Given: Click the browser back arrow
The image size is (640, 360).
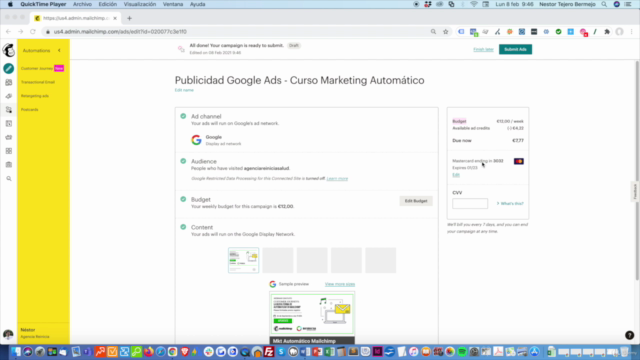Looking at the screenshot, I should click(x=8, y=31).
